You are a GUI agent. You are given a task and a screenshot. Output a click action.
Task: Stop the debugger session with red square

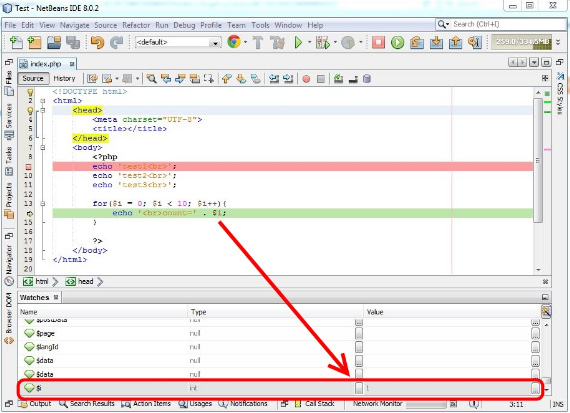(378, 43)
